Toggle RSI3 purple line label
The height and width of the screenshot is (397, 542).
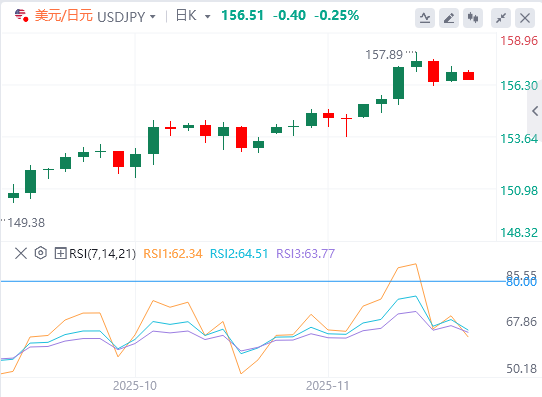305,254
